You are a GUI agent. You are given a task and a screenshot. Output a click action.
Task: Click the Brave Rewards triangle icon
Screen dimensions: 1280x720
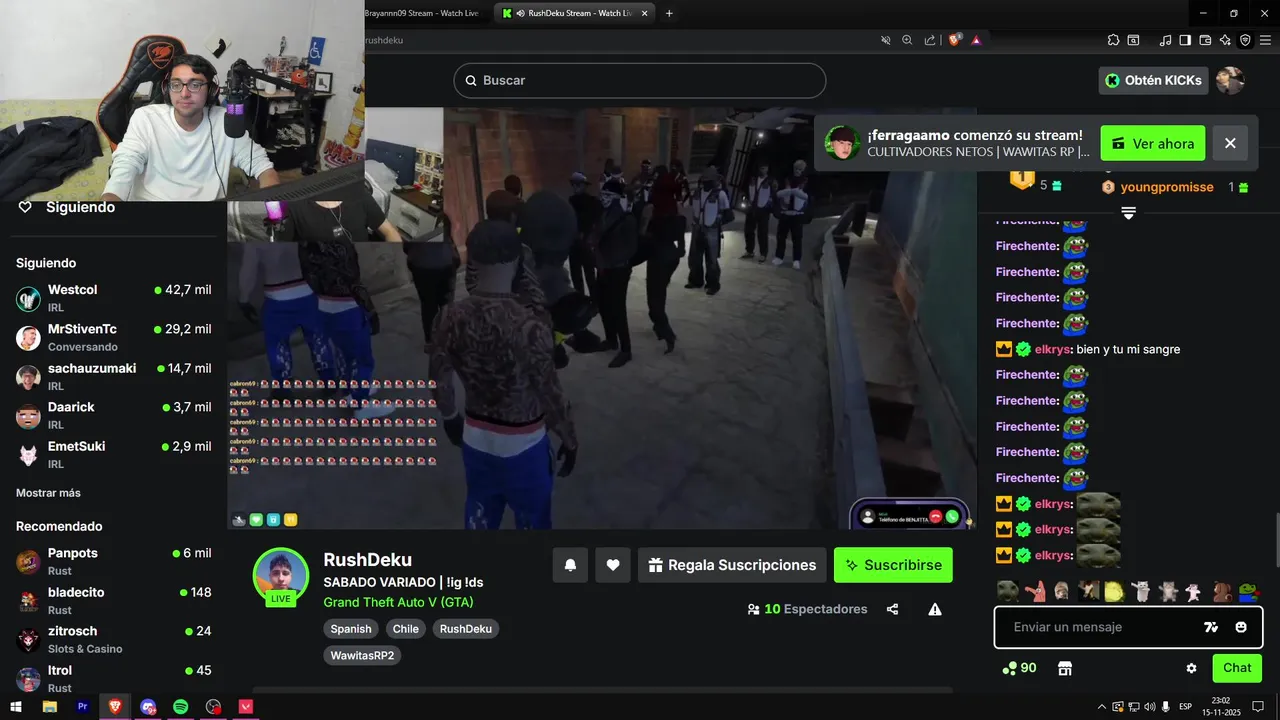[x=976, y=40]
